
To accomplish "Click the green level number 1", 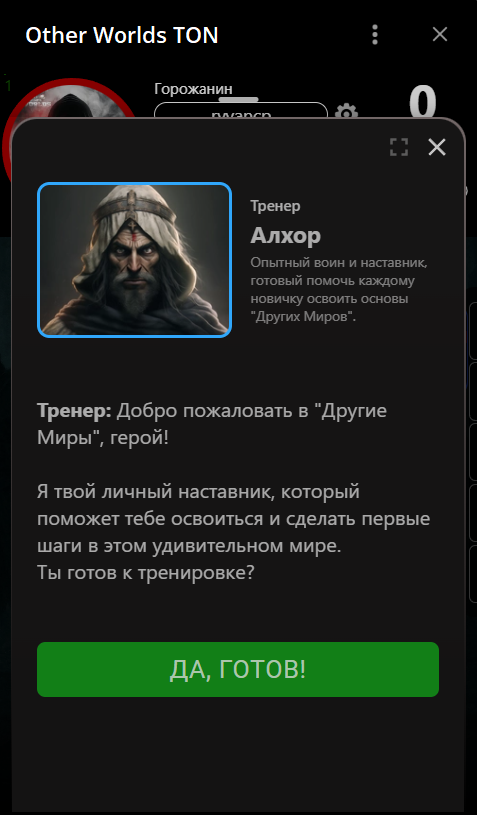I will coord(8,86).
